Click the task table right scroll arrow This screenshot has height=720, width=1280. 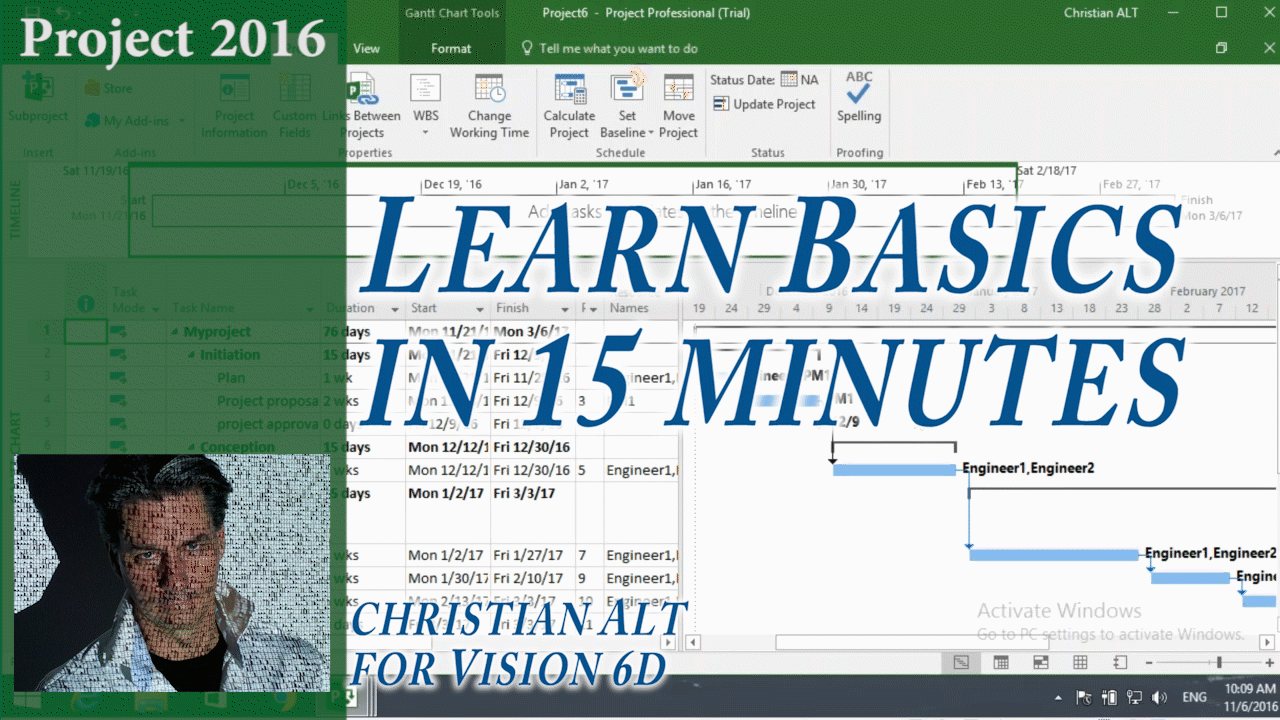point(669,642)
